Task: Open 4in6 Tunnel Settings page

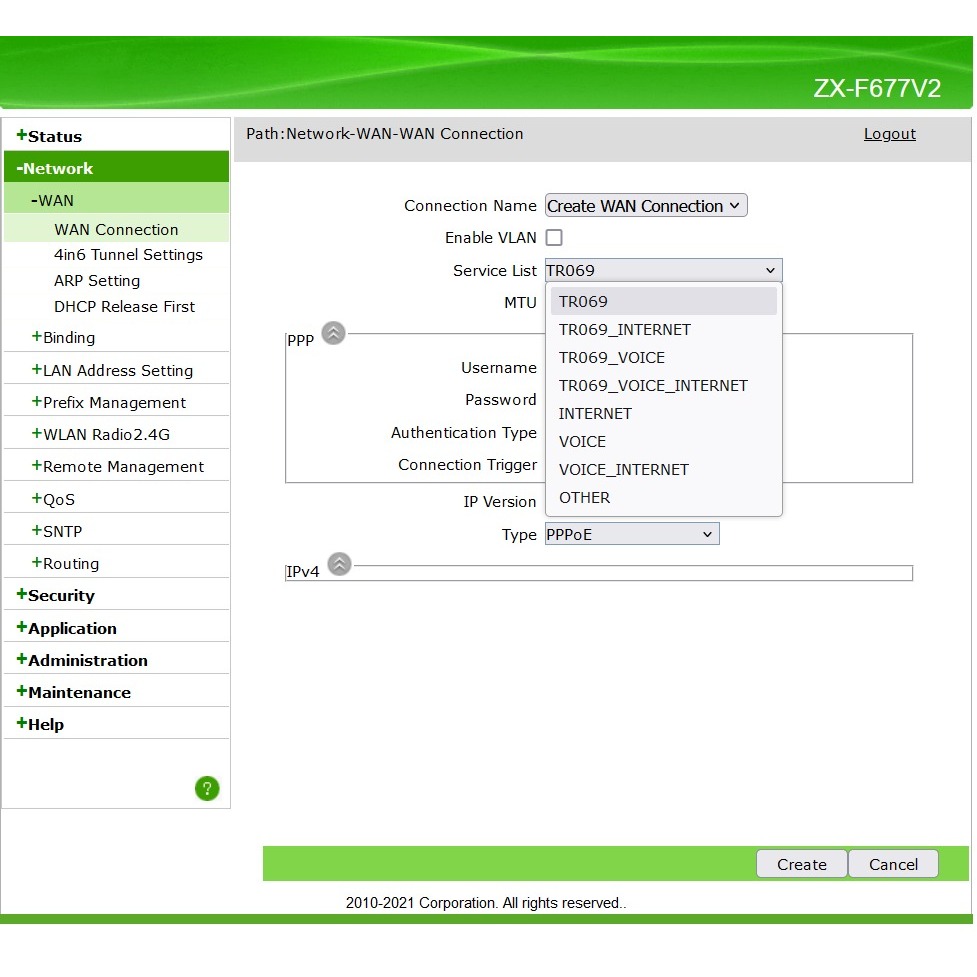Action: pos(128,255)
